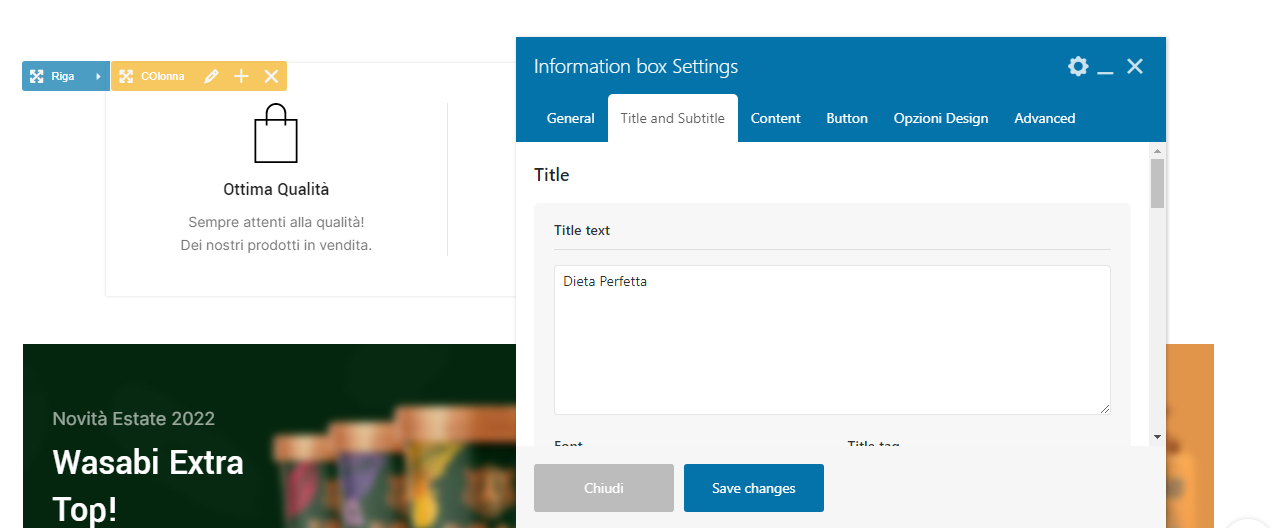1276x528 pixels.
Task: Close the Information box Settings panel
Action: (x=1135, y=66)
